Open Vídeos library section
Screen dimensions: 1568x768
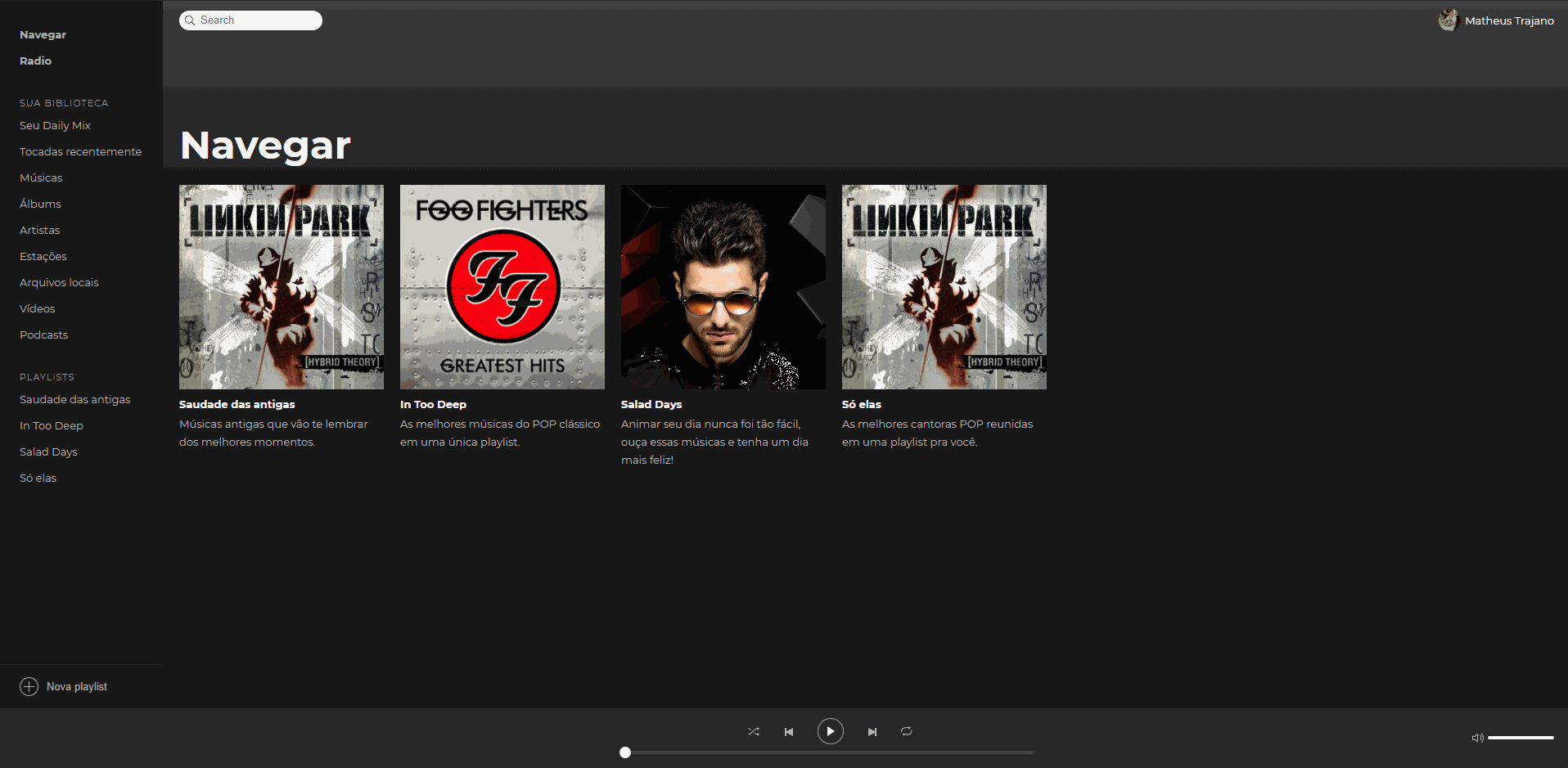38,309
